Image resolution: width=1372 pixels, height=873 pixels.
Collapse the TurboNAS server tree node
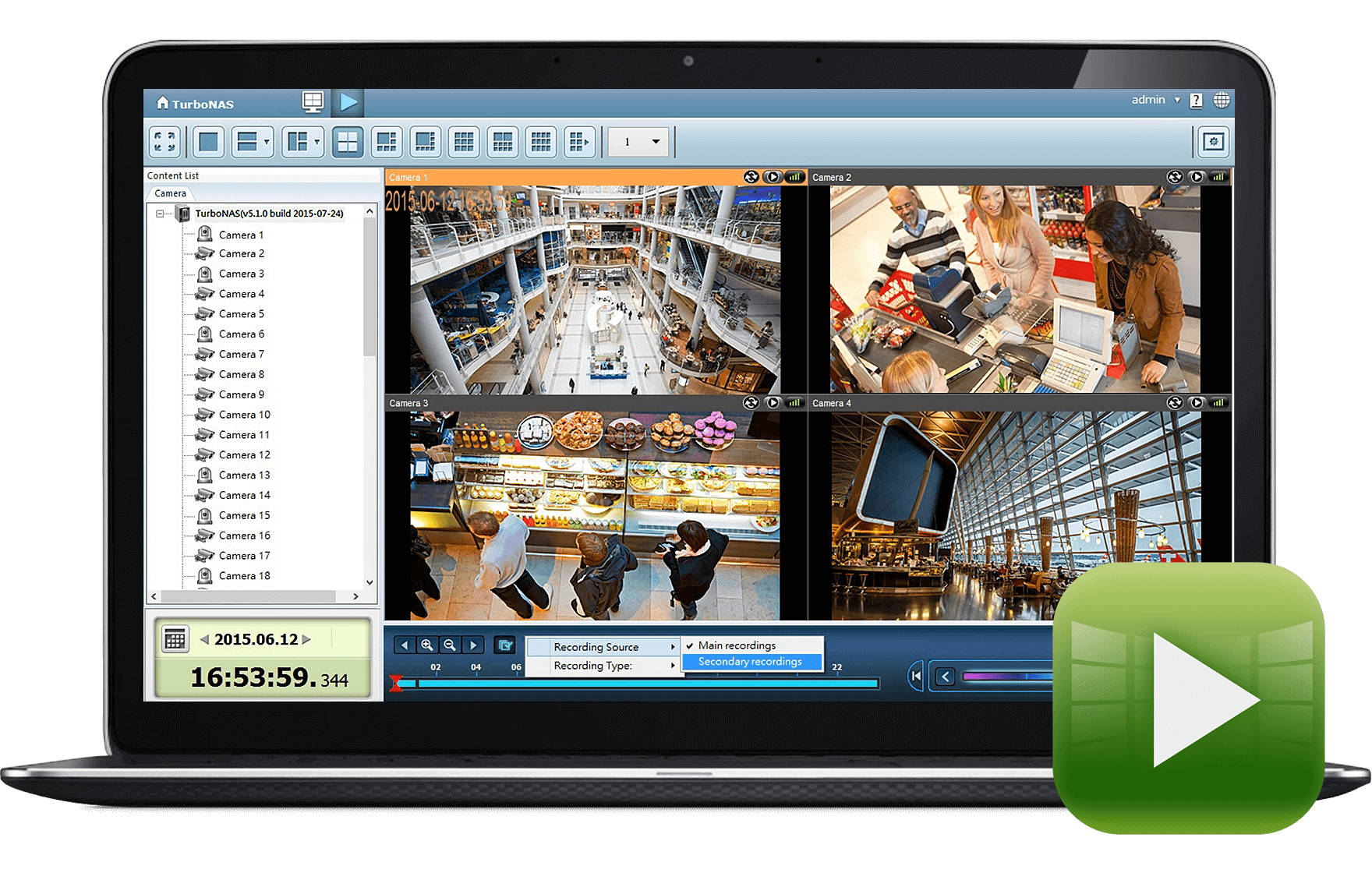160,214
